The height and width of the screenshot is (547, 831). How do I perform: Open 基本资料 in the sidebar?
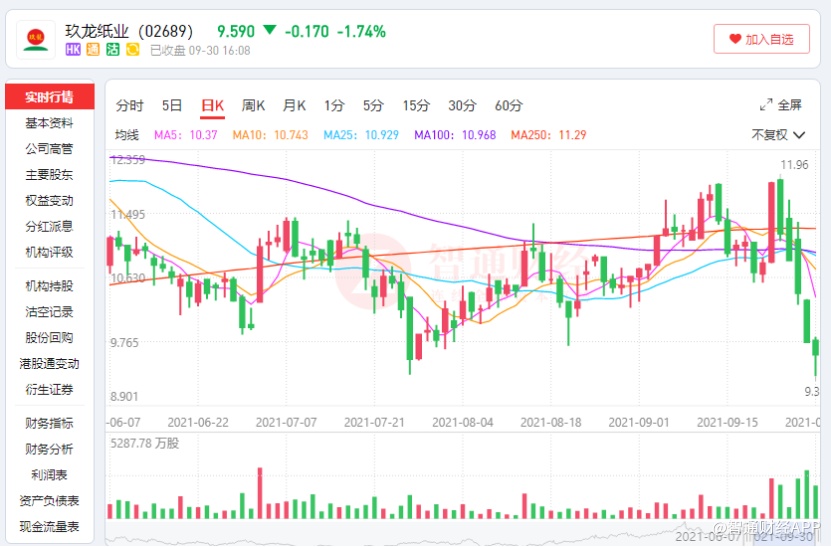click(x=49, y=123)
